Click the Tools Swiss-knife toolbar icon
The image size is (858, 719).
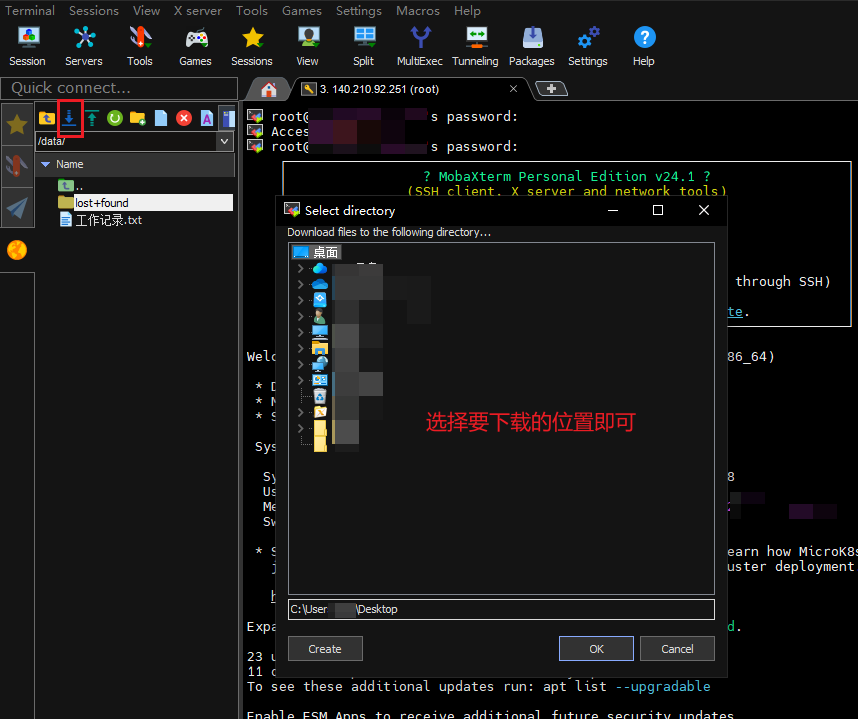[140, 47]
